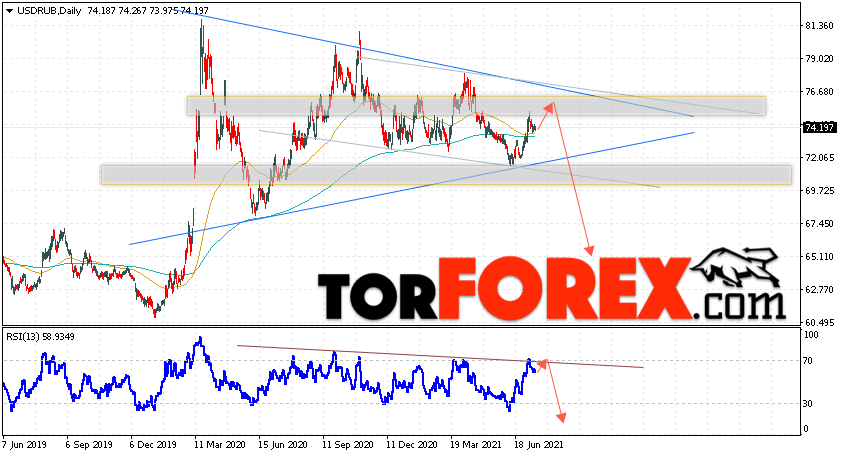The width and height of the screenshot is (841, 456).
Task: Select the 72.065 price axis label
Action: 819,158
